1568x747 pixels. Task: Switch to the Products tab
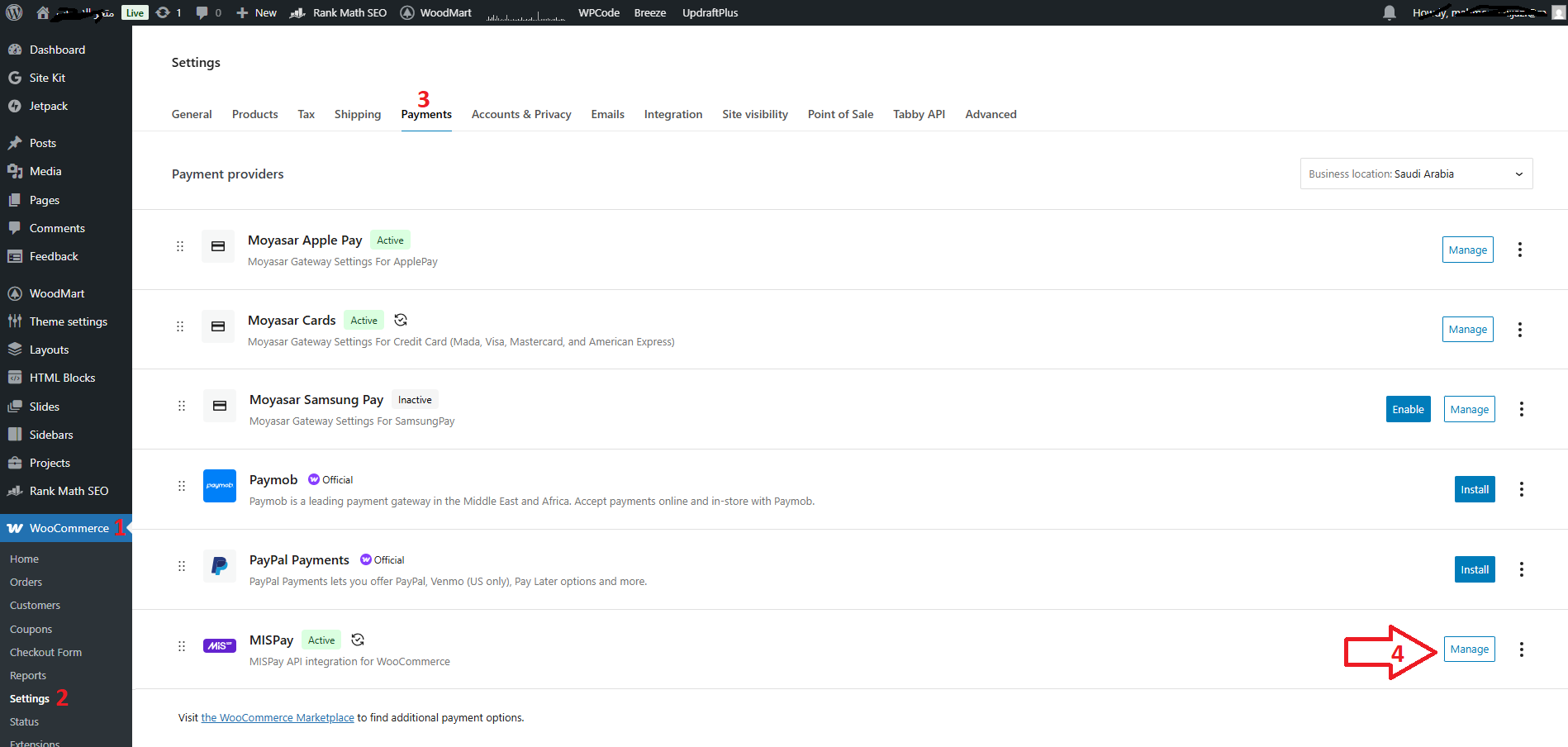[255, 114]
